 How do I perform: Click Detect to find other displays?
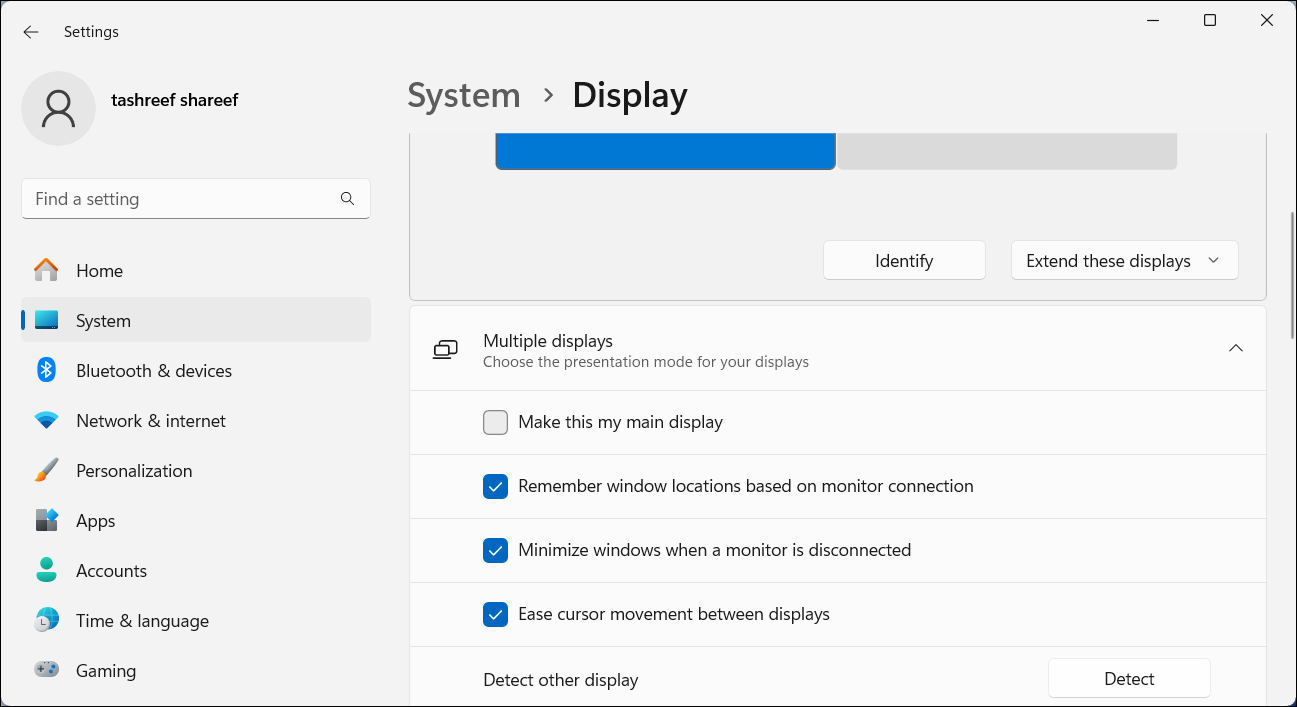point(1129,678)
